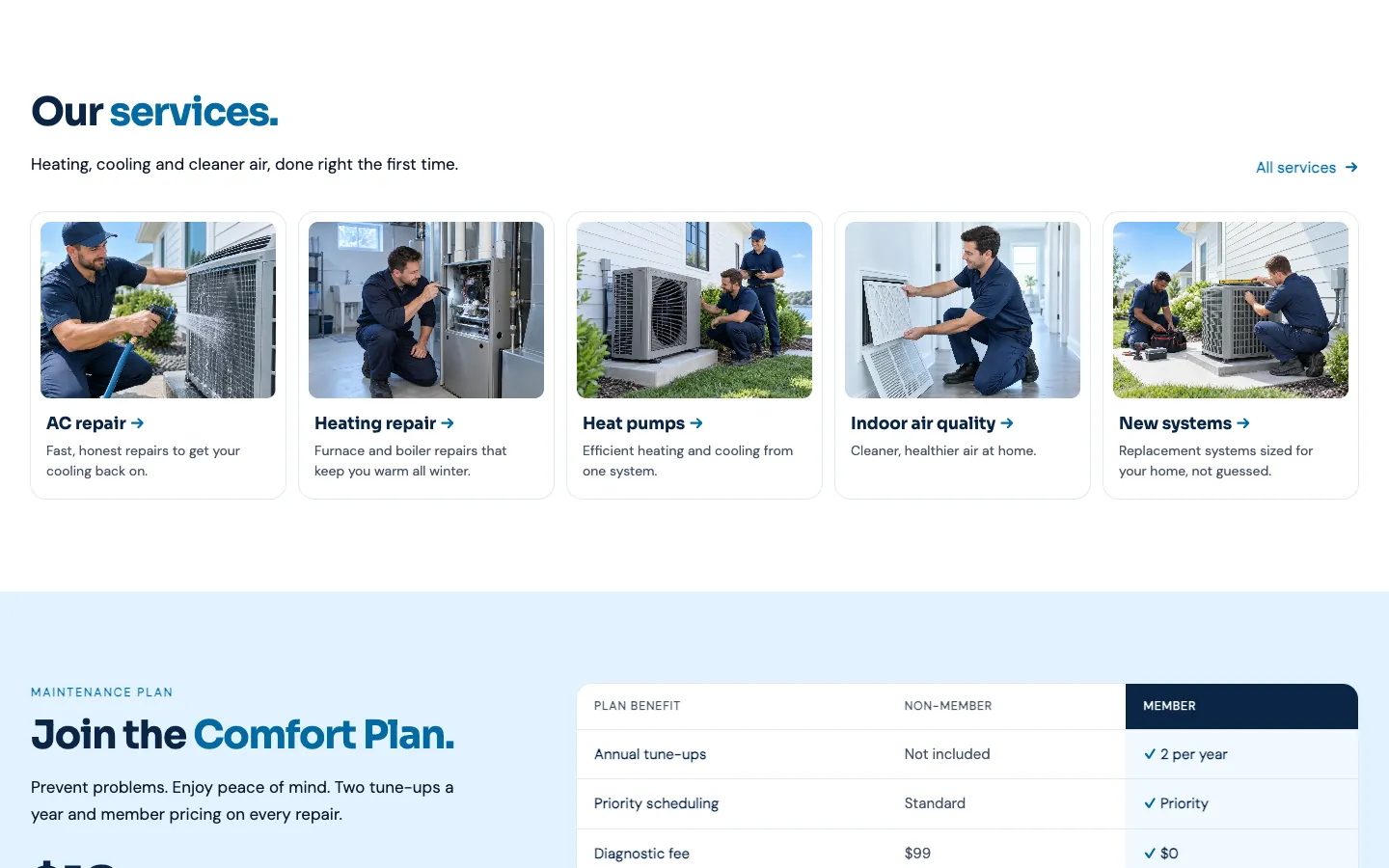This screenshot has width=1389, height=868.
Task: Open the New systems service link
Action: (1184, 423)
